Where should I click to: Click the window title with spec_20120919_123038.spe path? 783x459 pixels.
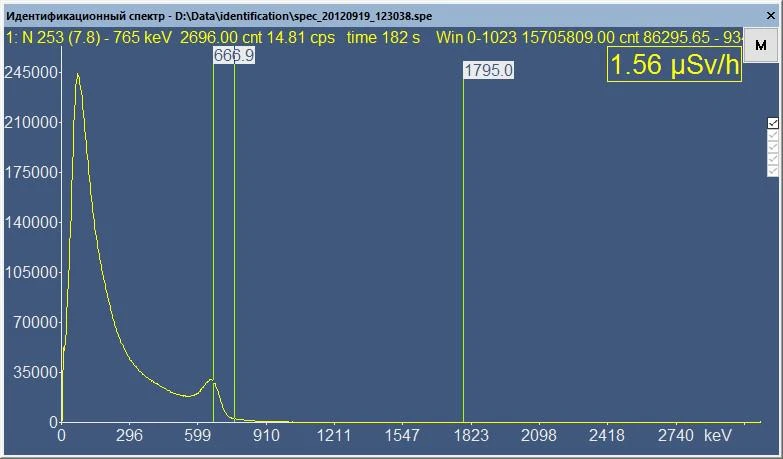coord(219,16)
